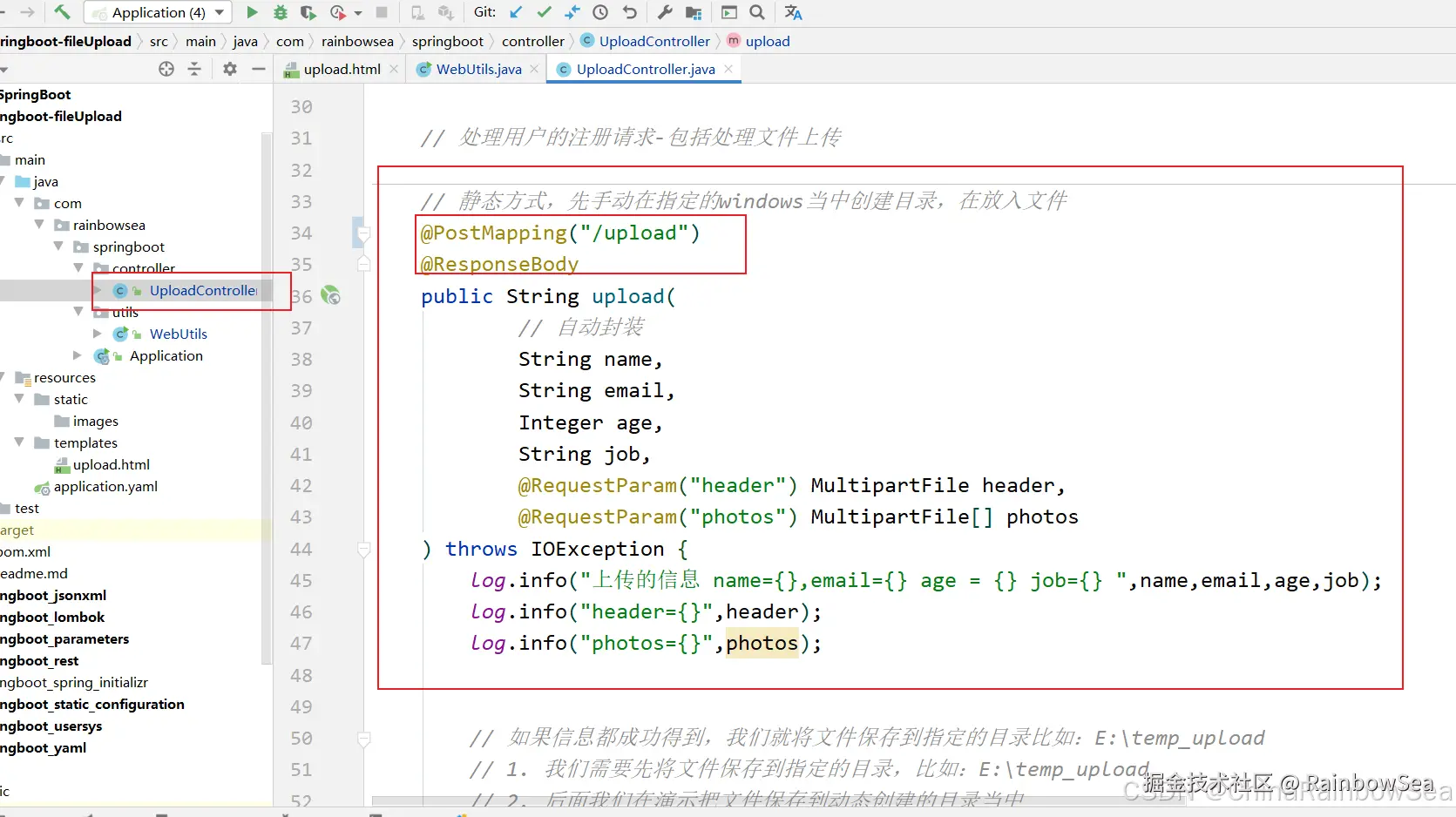Open settings via the wrench icon

(x=665, y=12)
